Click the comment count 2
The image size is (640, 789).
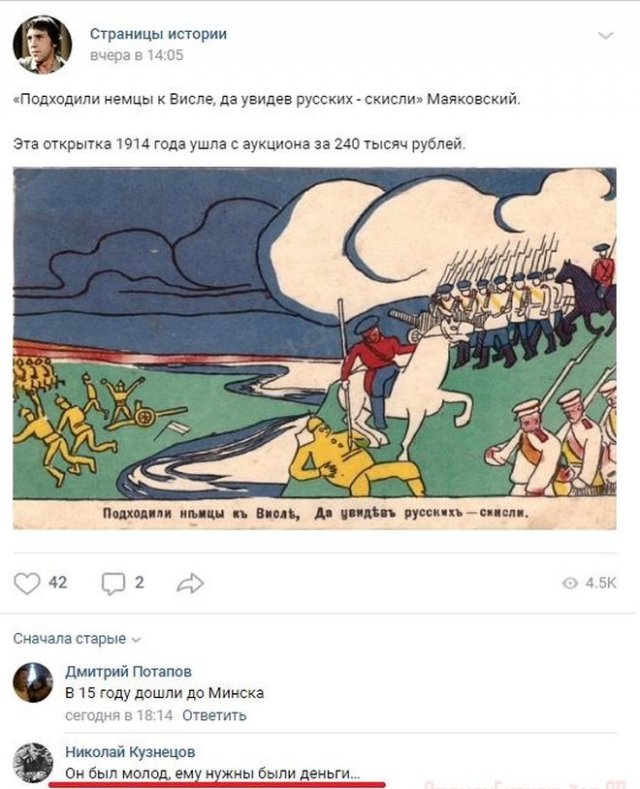pyautogui.click(x=139, y=583)
